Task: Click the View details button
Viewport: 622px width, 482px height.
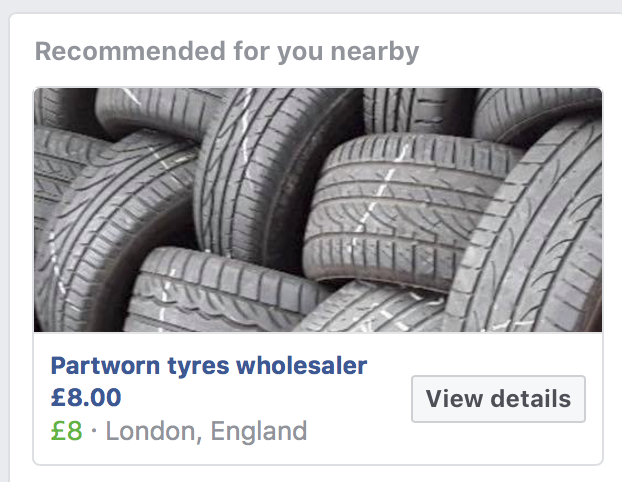Action: coord(498,399)
